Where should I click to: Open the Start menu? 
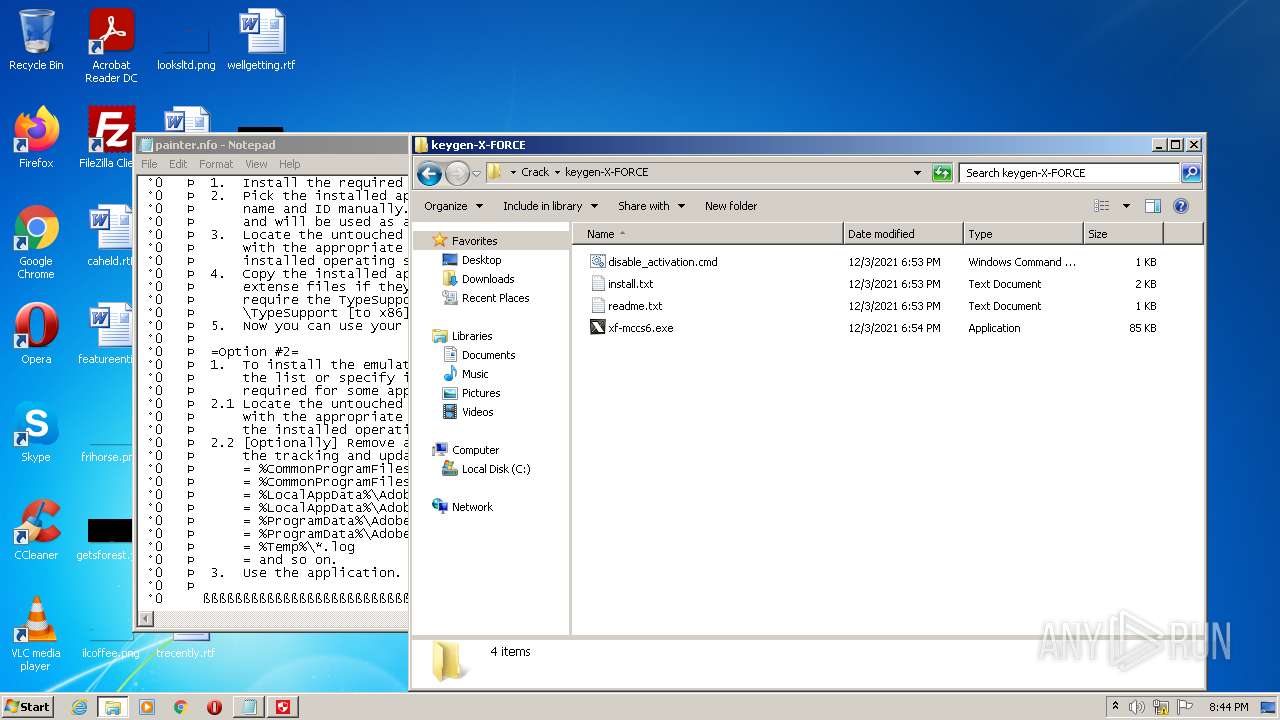pyautogui.click(x=27, y=707)
